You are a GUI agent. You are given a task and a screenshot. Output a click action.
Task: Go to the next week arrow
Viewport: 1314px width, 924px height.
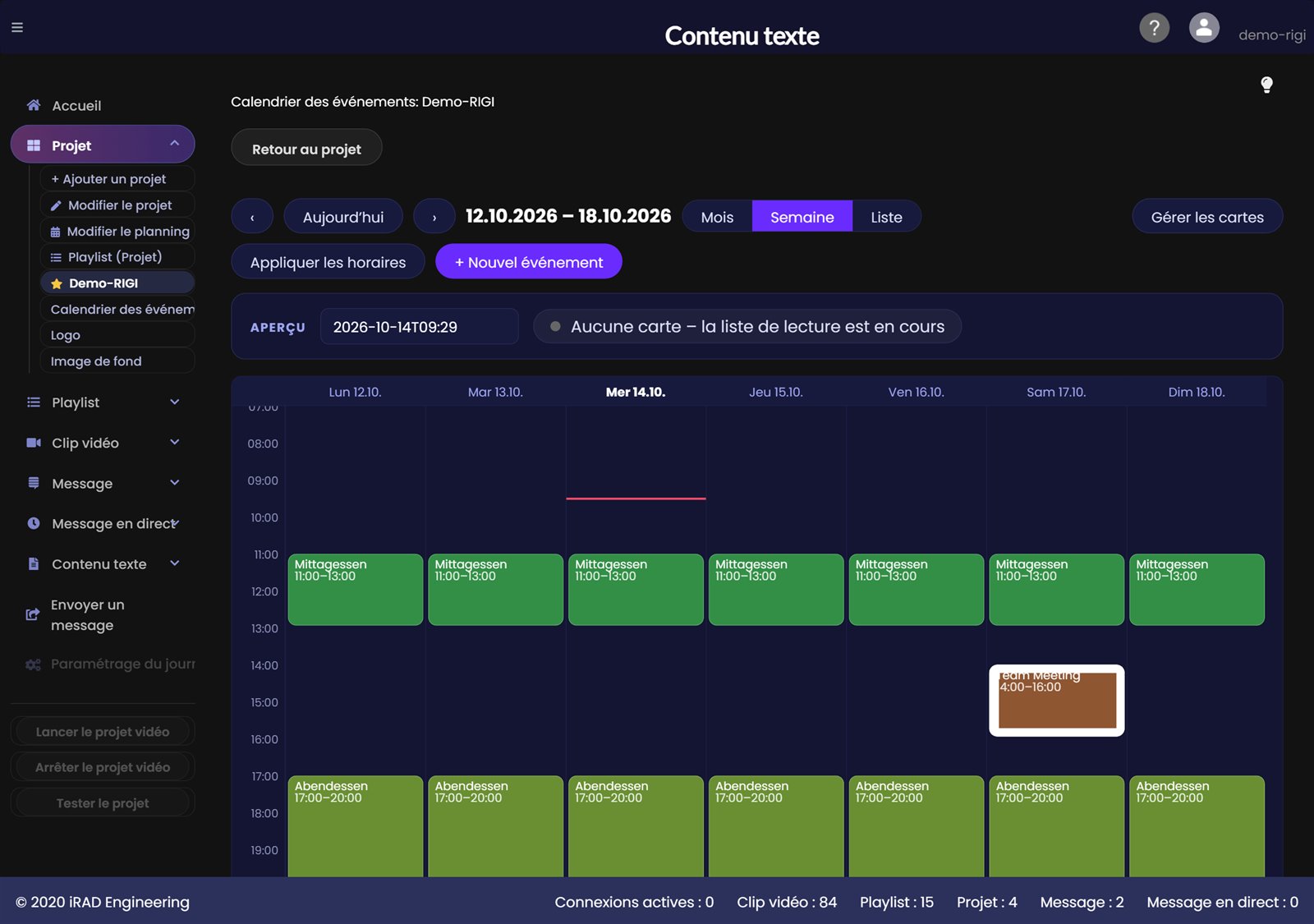pyautogui.click(x=434, y=217)
